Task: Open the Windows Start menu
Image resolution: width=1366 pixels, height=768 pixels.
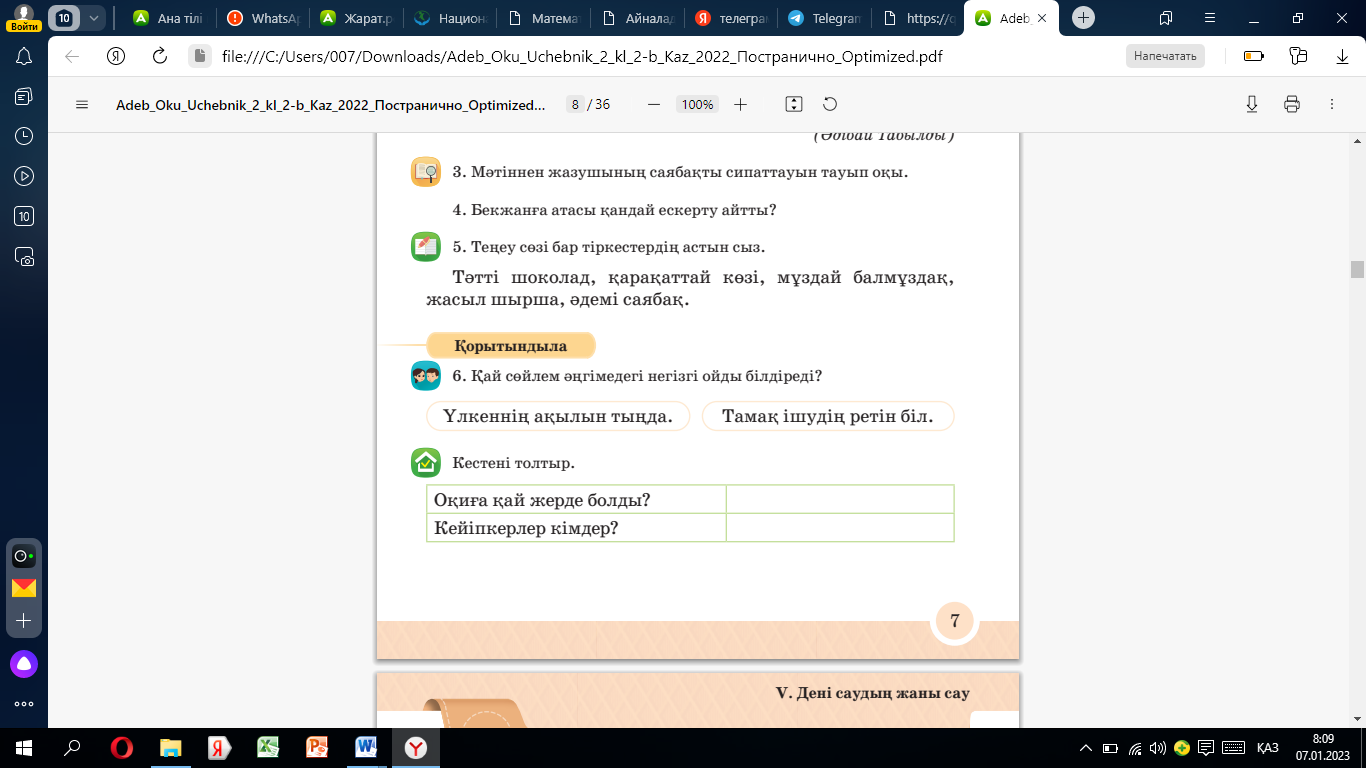Action: coord(24,747)
